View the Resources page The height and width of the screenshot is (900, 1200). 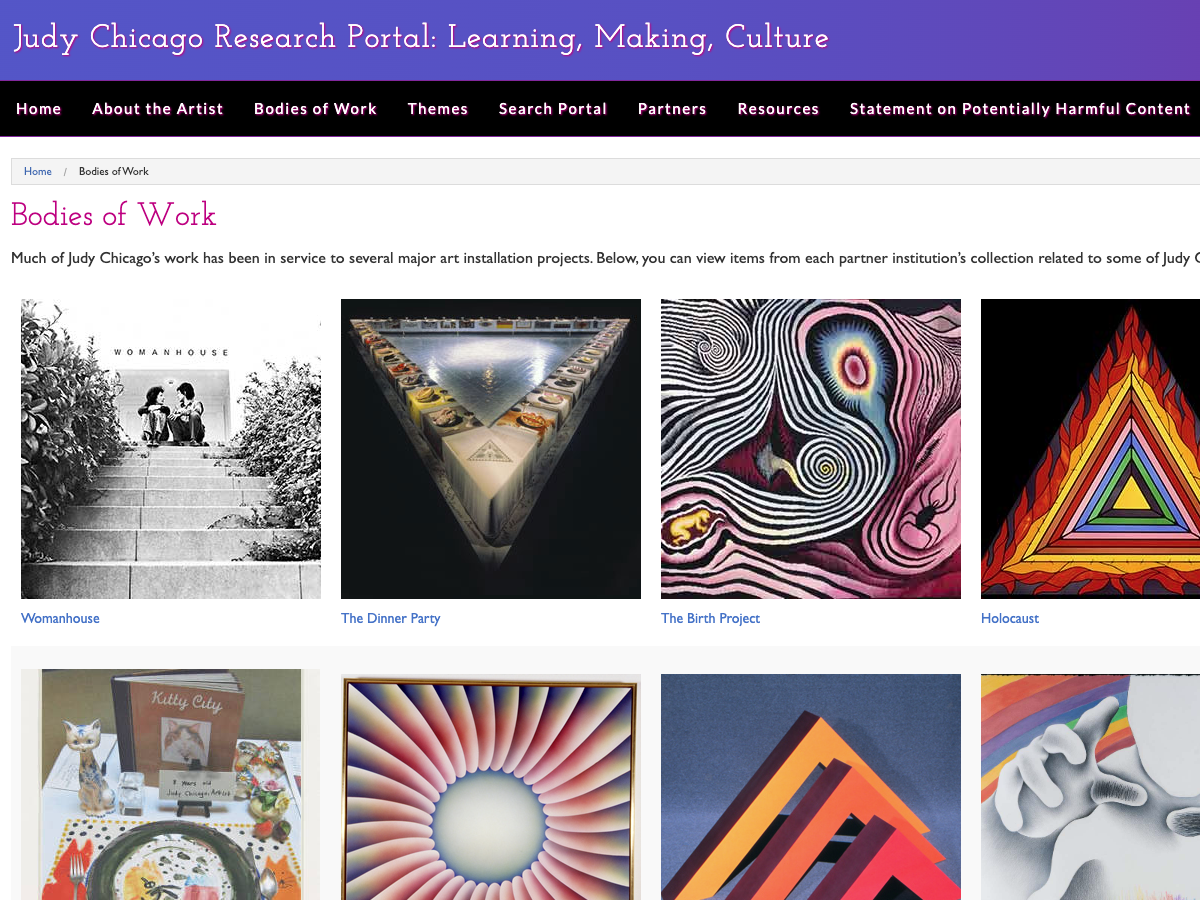pos(778,108)
